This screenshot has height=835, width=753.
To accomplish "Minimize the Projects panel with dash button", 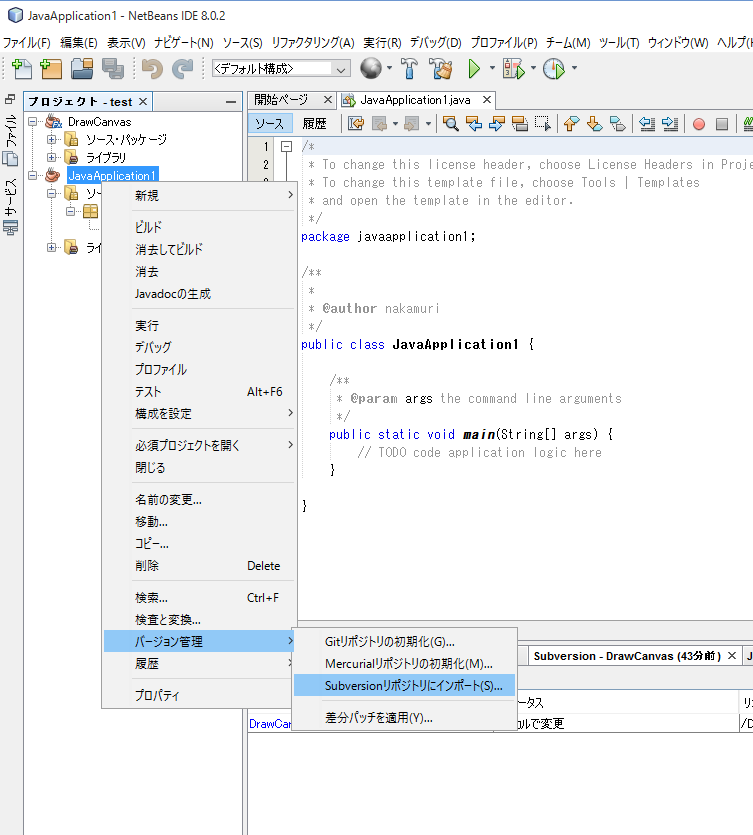I will (x=231, y=102).
